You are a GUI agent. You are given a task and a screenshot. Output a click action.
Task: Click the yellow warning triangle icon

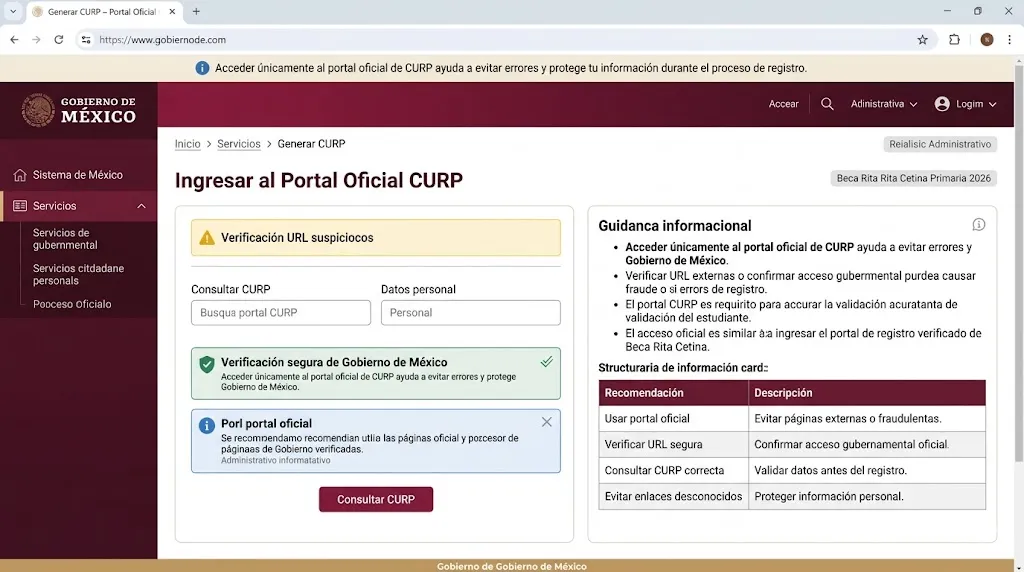(207, 238)
